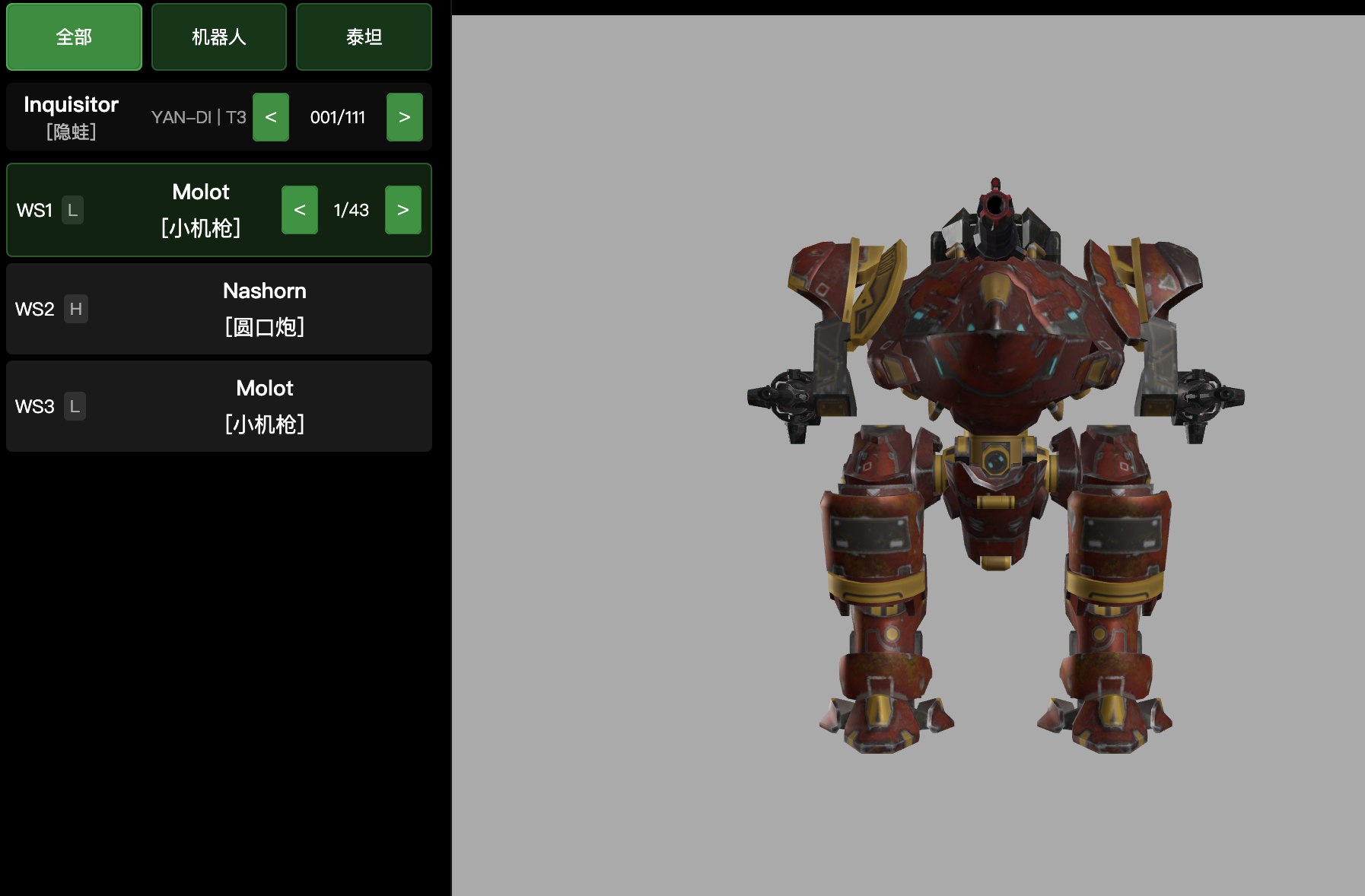Click the 001/111 robot counter
The height and width of the screenshot is (896, 1365).
(338, 117)
